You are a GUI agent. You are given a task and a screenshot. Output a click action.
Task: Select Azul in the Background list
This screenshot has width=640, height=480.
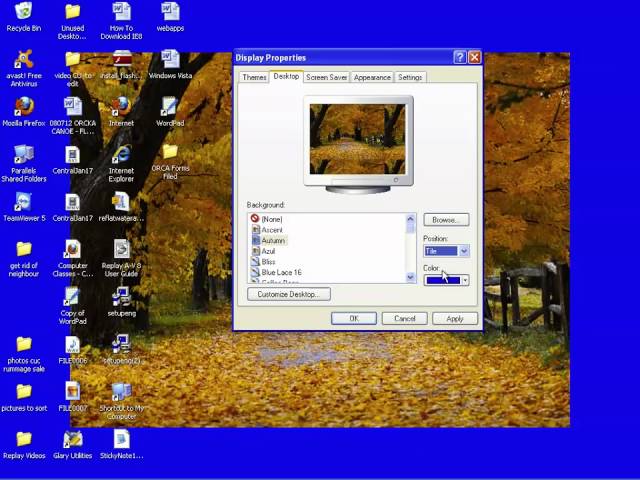(268, 251)
